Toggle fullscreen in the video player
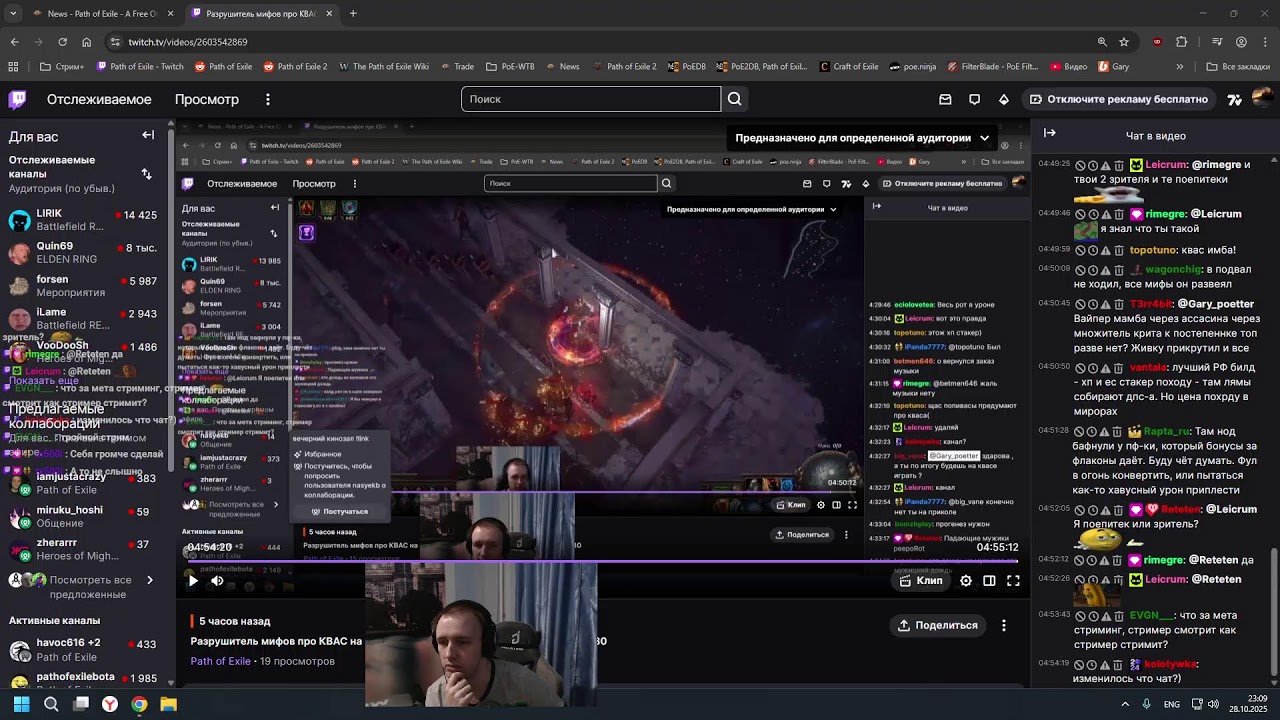The width and height of the screenshot is (1280, 720). (1014, 581)
